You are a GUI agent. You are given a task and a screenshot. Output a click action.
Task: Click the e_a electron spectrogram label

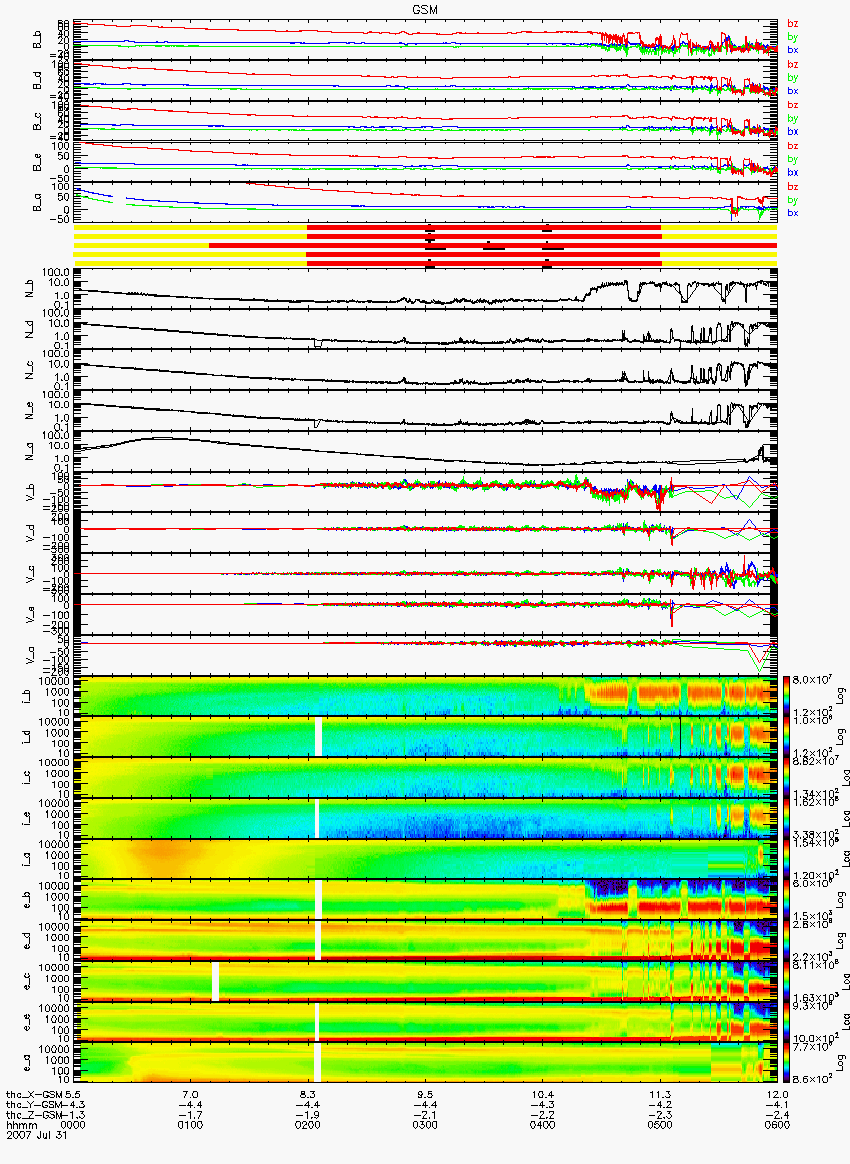pos(27,1065)
